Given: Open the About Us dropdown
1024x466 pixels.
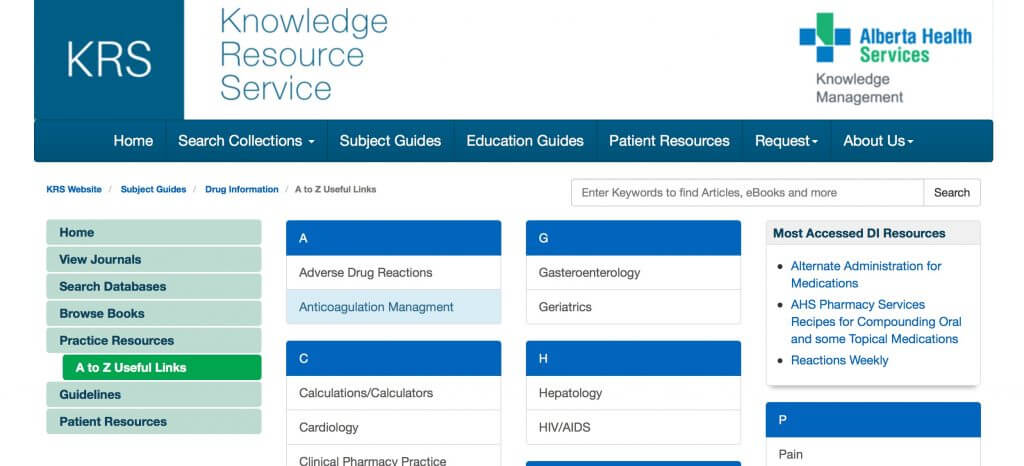Looking at the screenshot, I should pyautogui.click(x=878, y=141).
